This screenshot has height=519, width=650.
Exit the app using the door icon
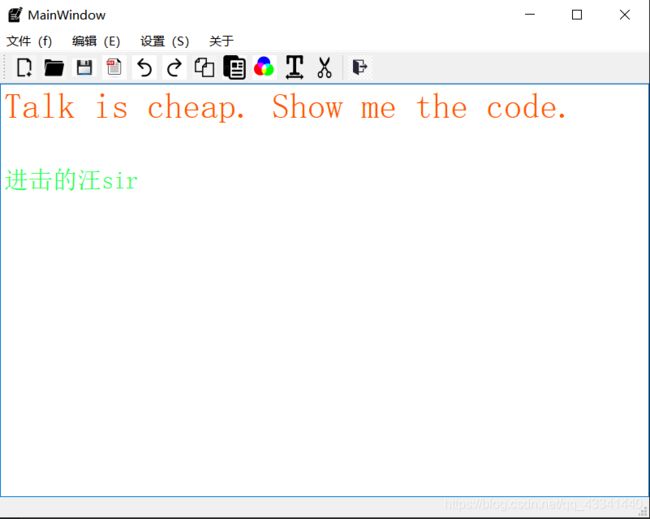pos(359,67)
